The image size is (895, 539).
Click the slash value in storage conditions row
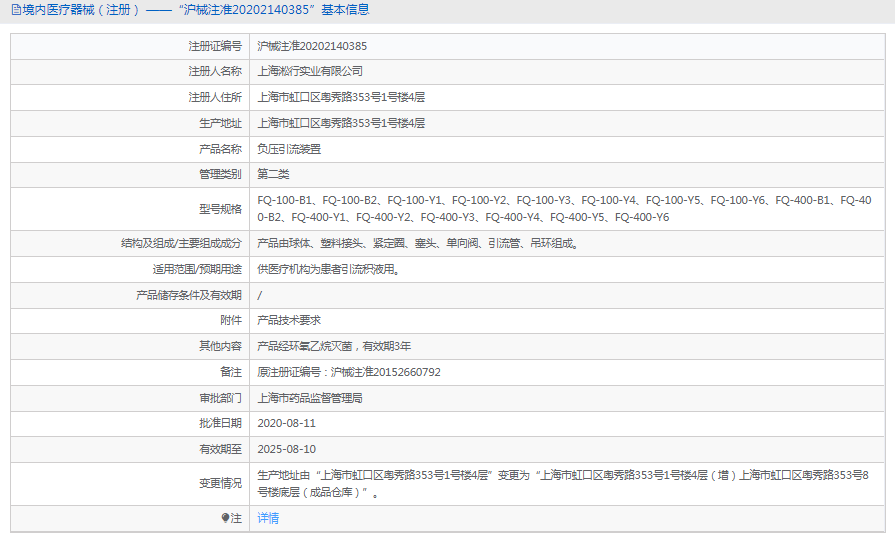[260, 295]
